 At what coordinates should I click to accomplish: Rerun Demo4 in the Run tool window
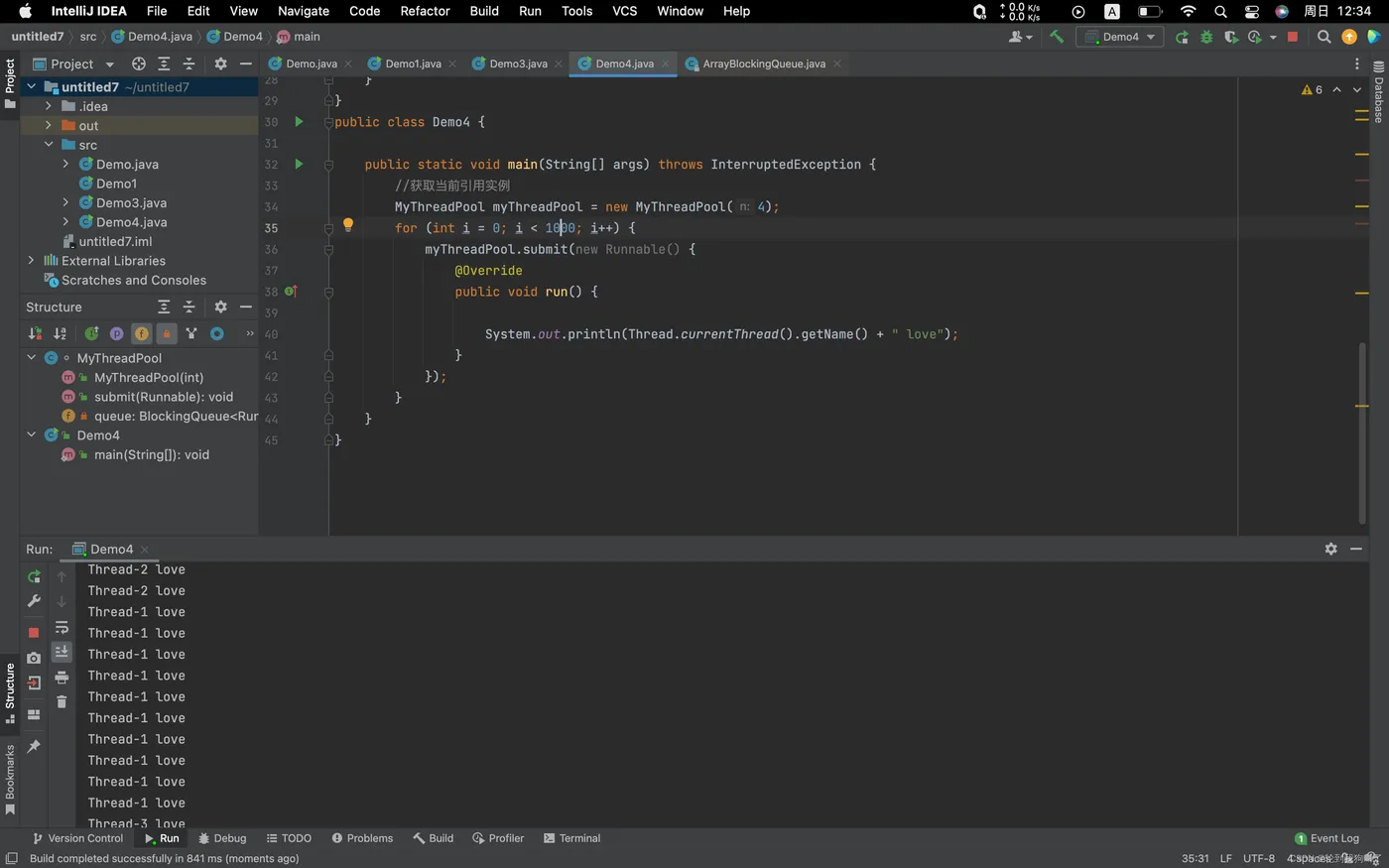pyautogui.click(x=34, y=576)
